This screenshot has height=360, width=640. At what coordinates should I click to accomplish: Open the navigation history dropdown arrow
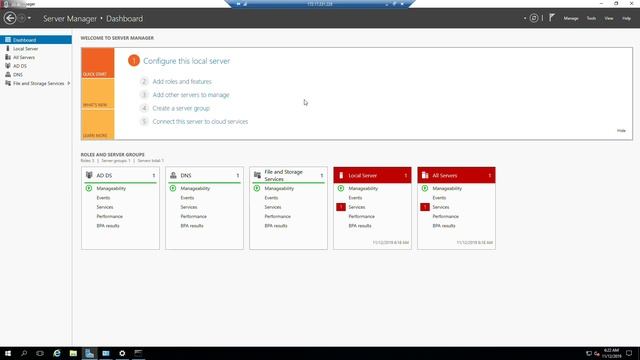[x=29, y=18]
